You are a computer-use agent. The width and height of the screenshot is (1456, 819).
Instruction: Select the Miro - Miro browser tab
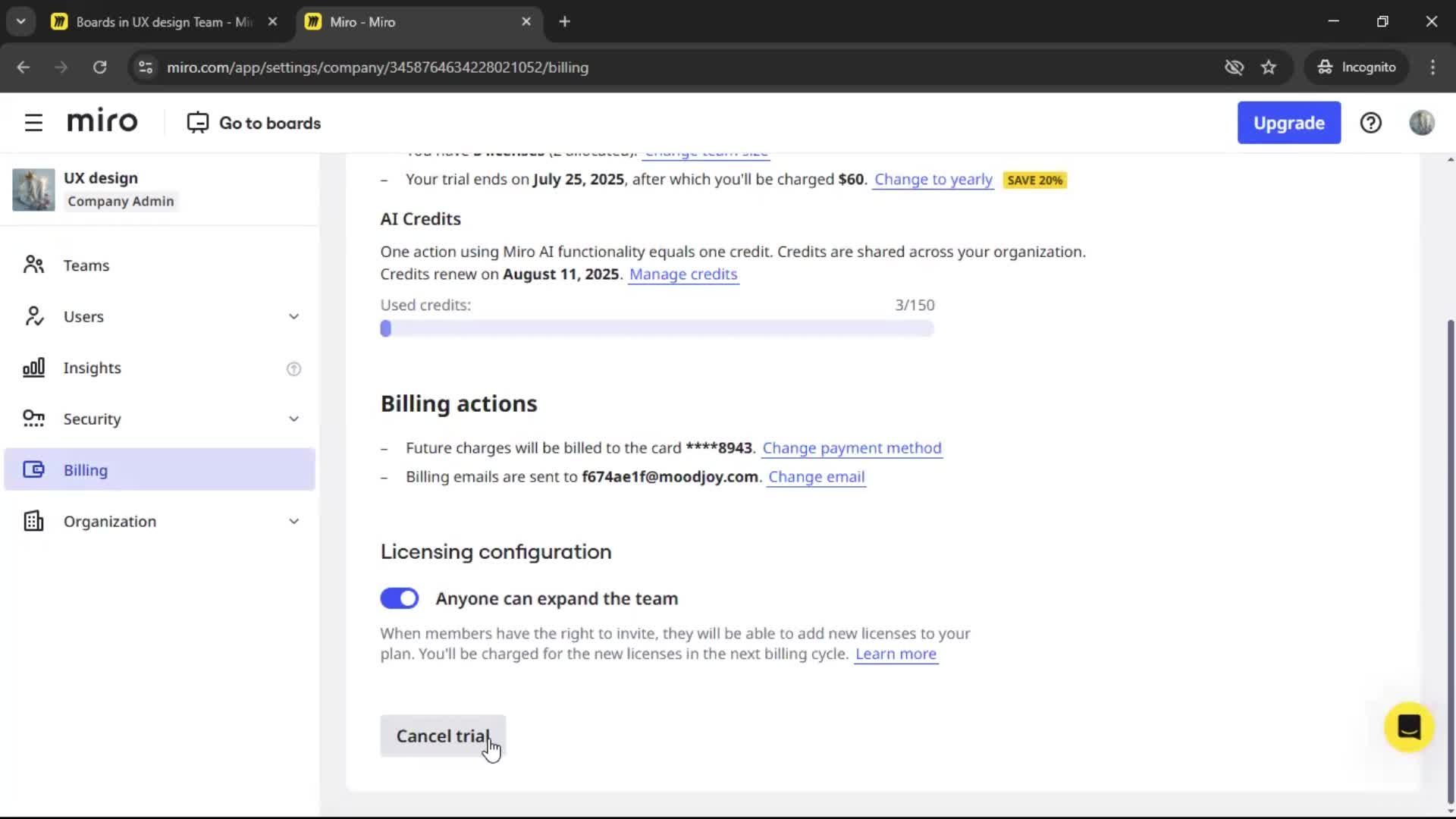(x=419, y=22)
